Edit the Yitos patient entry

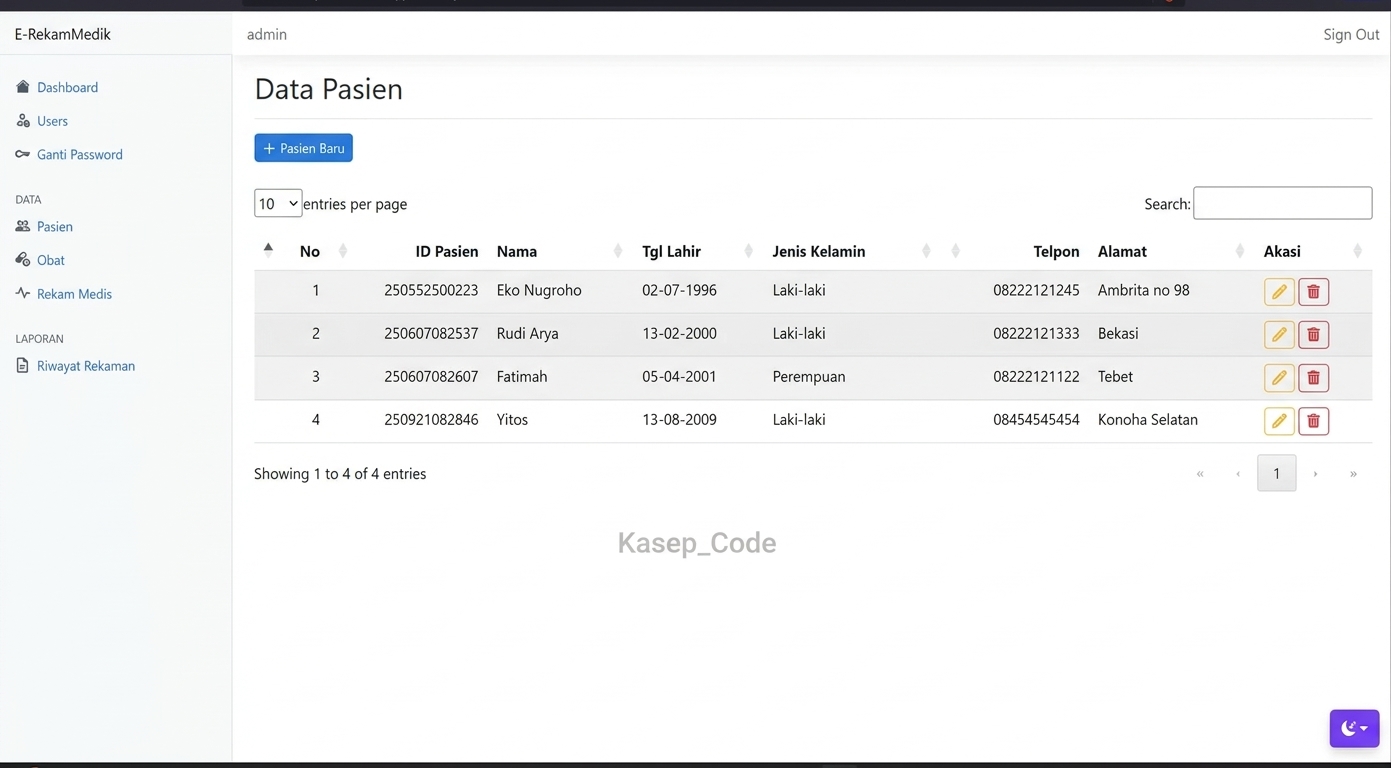coord(1279,420)
